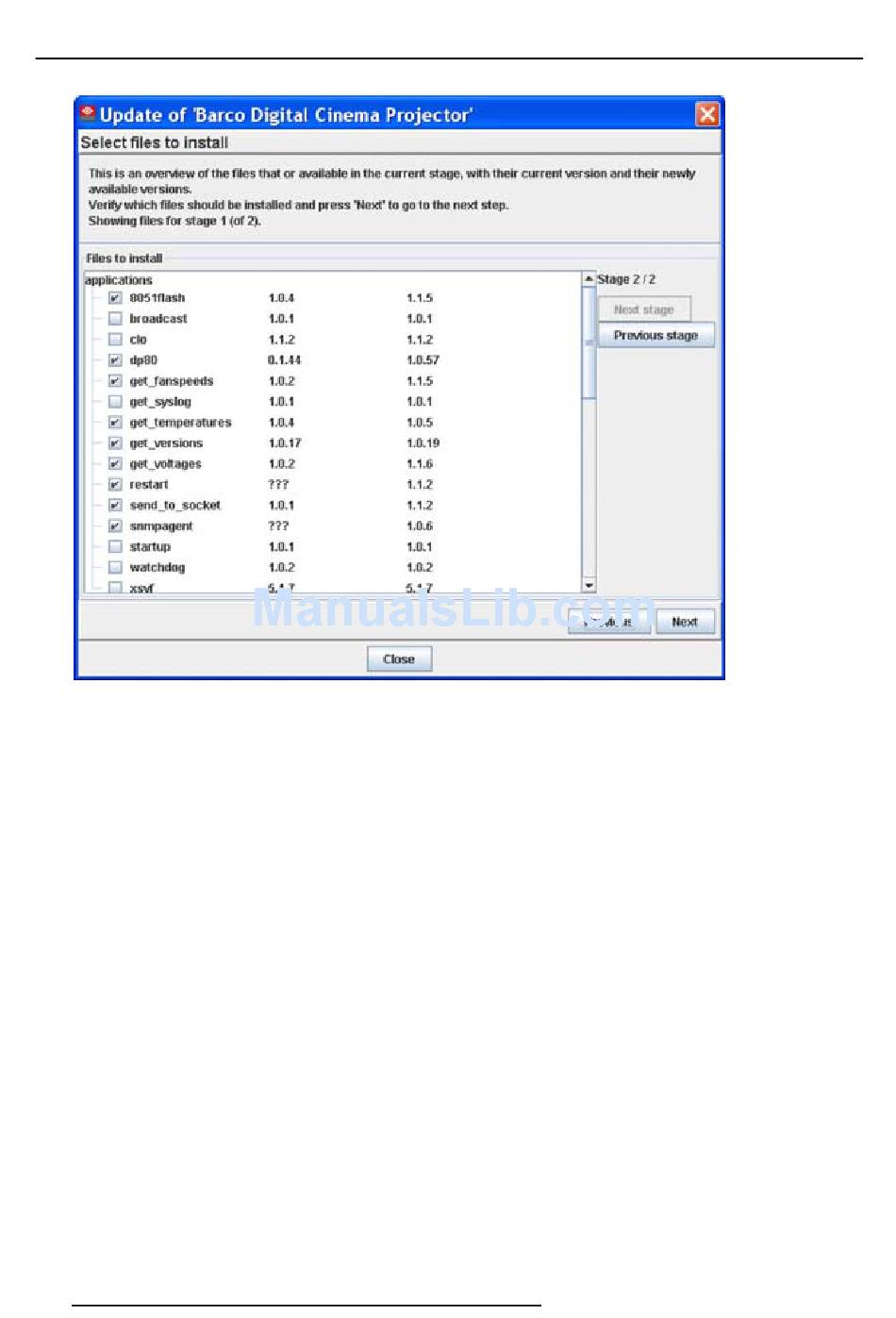
Task: Click the clo file name
Action: click(139, 340)
